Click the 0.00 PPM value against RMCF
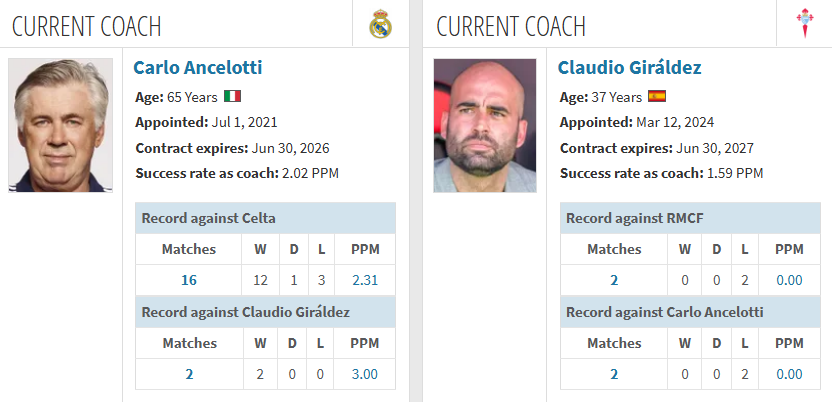 pos(790,280)
